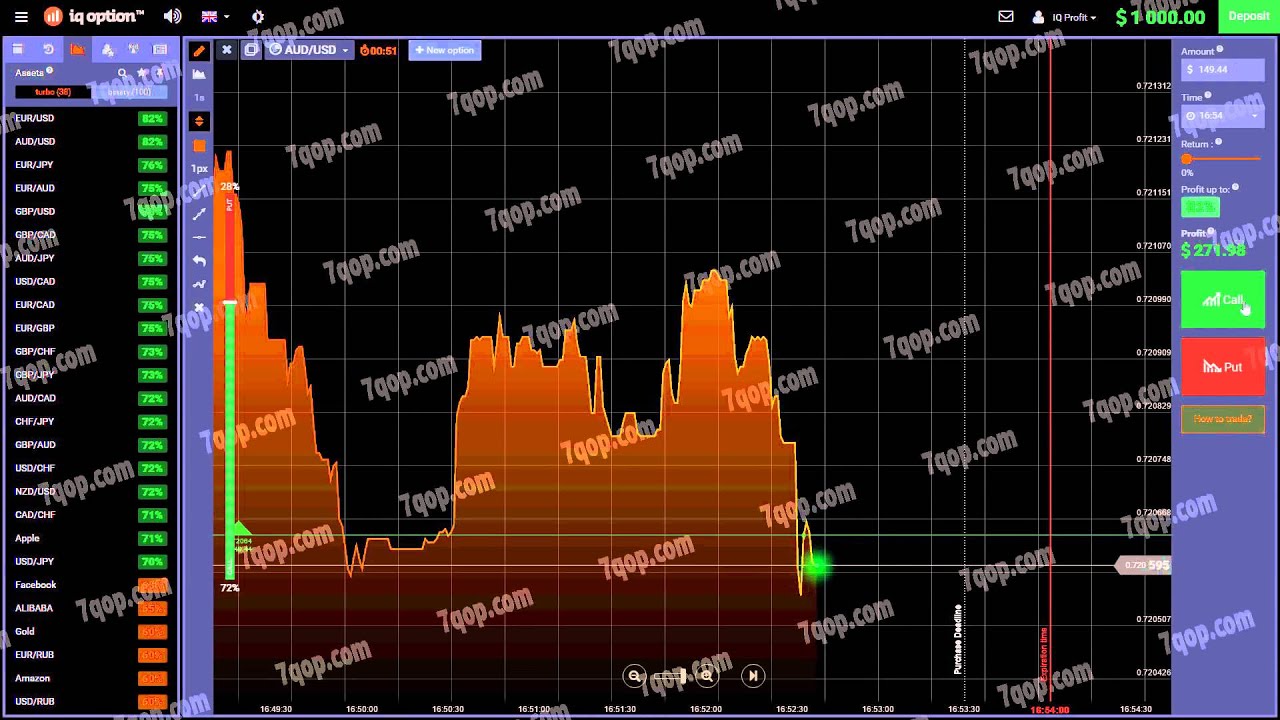Viewport: 1280px width, 720px height.
Task: Click the green Call button
Action: (1222, 300)
